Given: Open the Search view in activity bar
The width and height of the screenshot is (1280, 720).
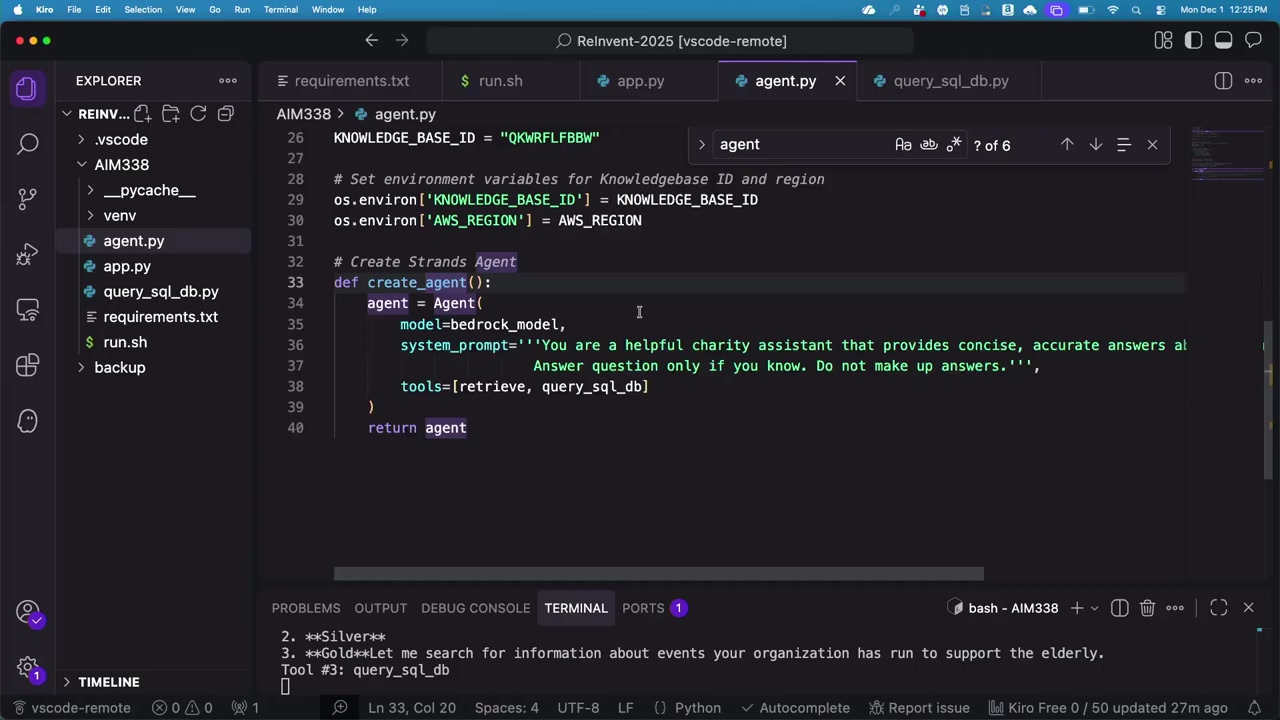Looking at the screenshot, I should 27,144.
